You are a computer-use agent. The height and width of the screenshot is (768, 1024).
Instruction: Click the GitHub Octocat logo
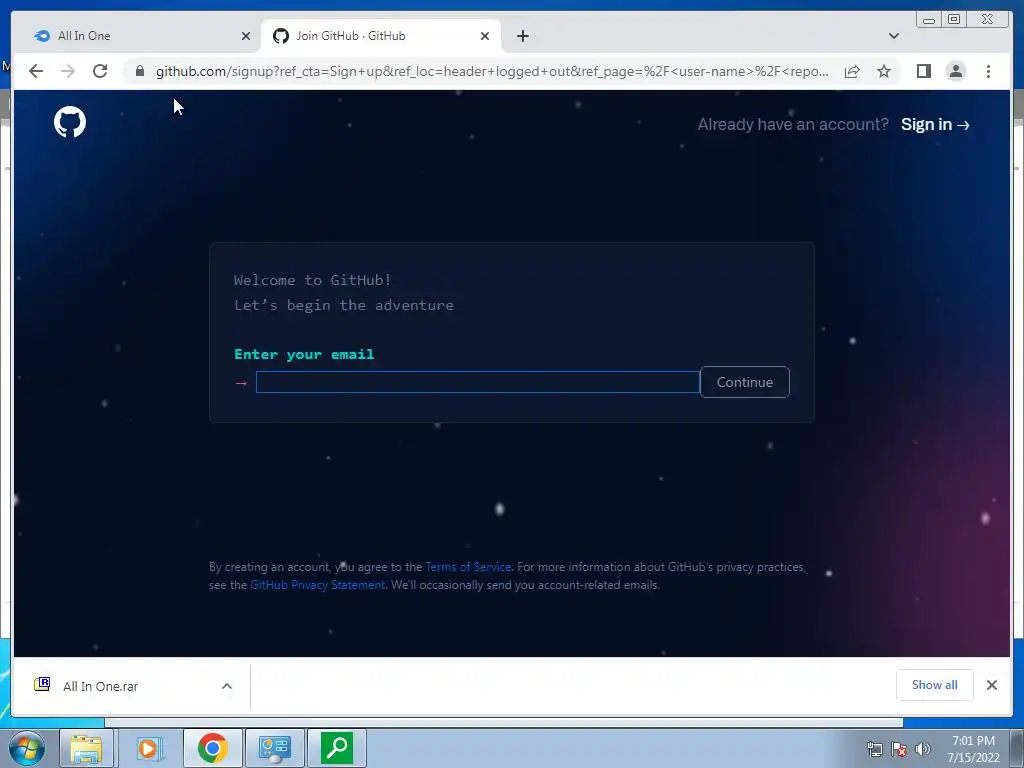tap(70, 122)
